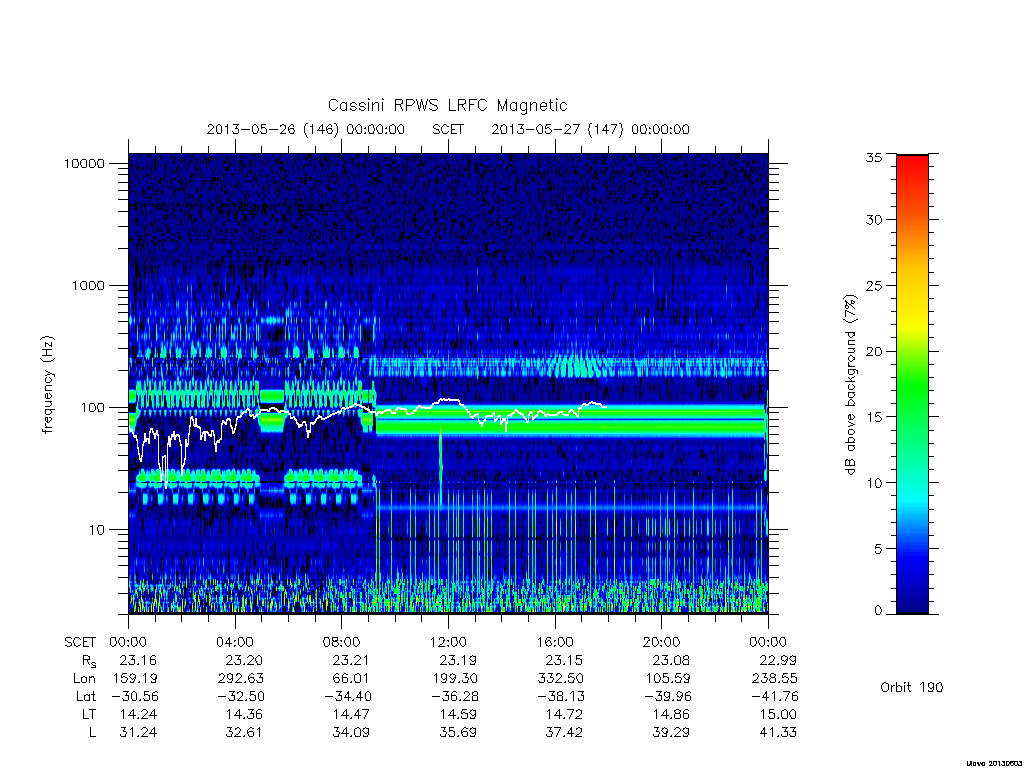Click the color bar legend
The width and height of the screenshot is (1024, 768).
(912, 384)
